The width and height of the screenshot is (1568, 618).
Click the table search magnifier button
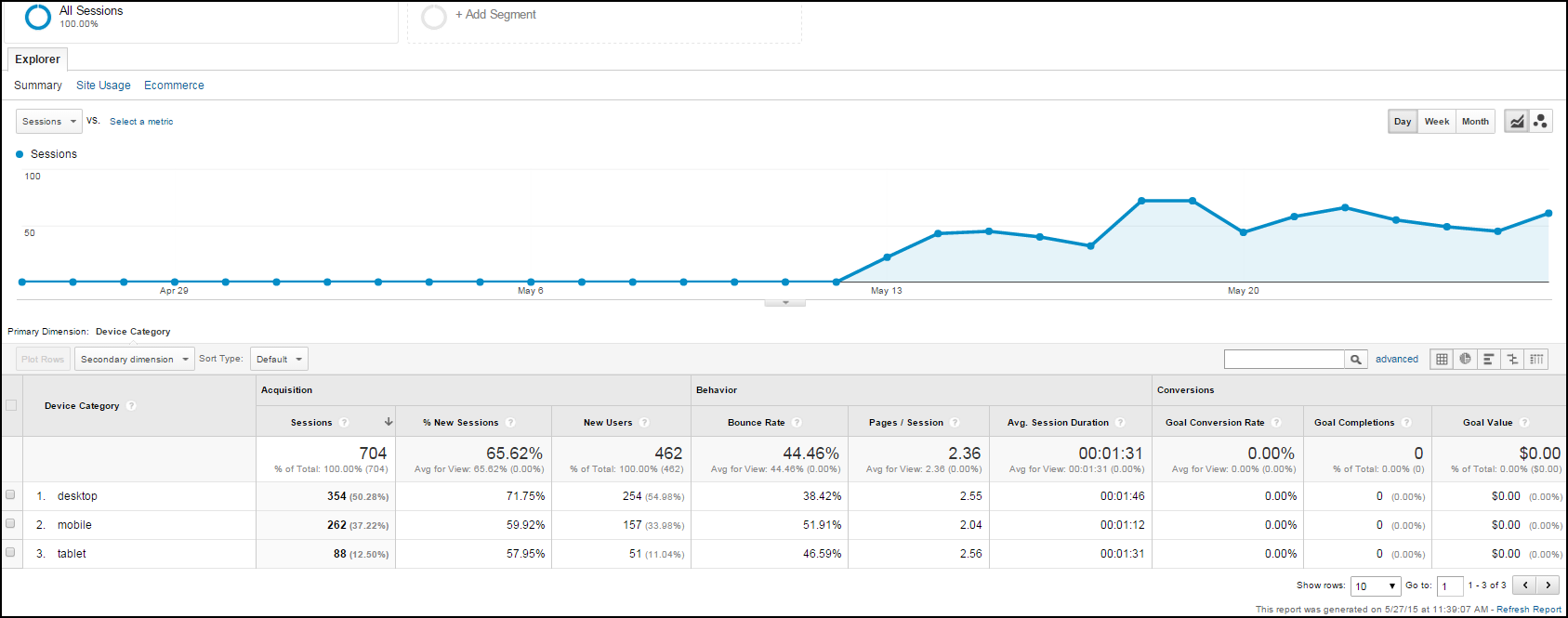(x=1356, y=360)
